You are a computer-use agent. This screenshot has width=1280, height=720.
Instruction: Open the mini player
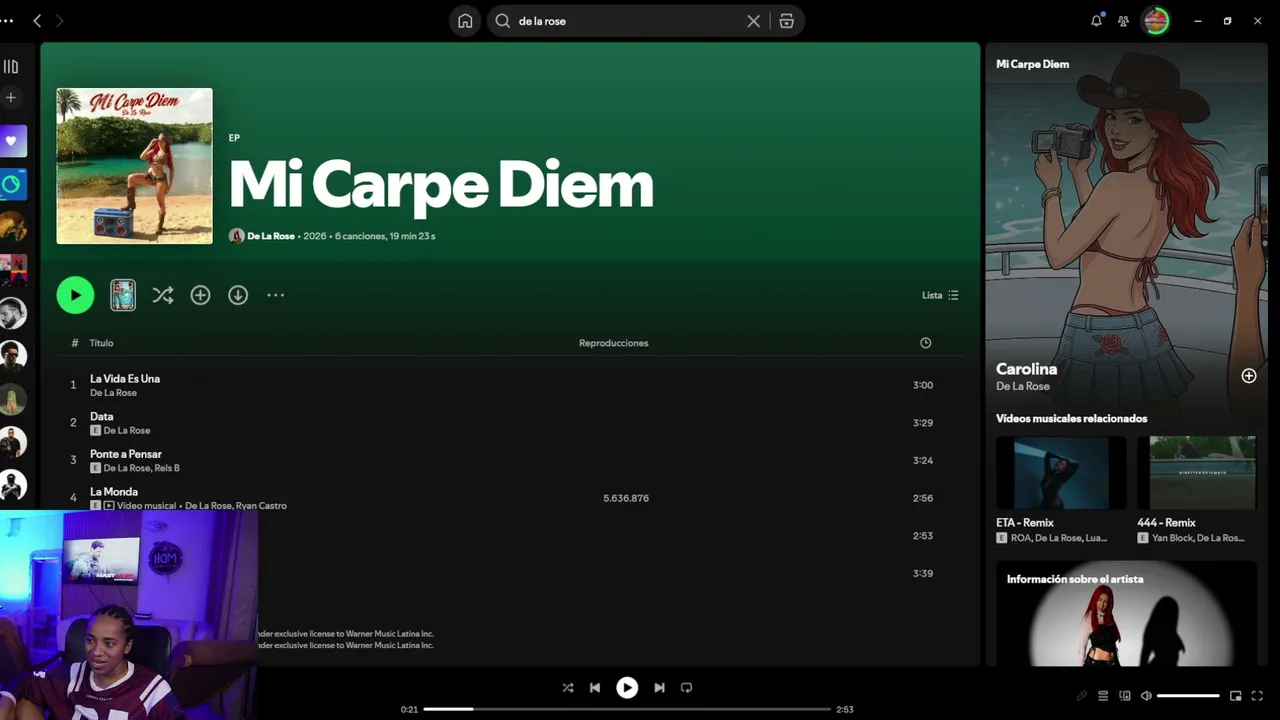[1236, 696]
